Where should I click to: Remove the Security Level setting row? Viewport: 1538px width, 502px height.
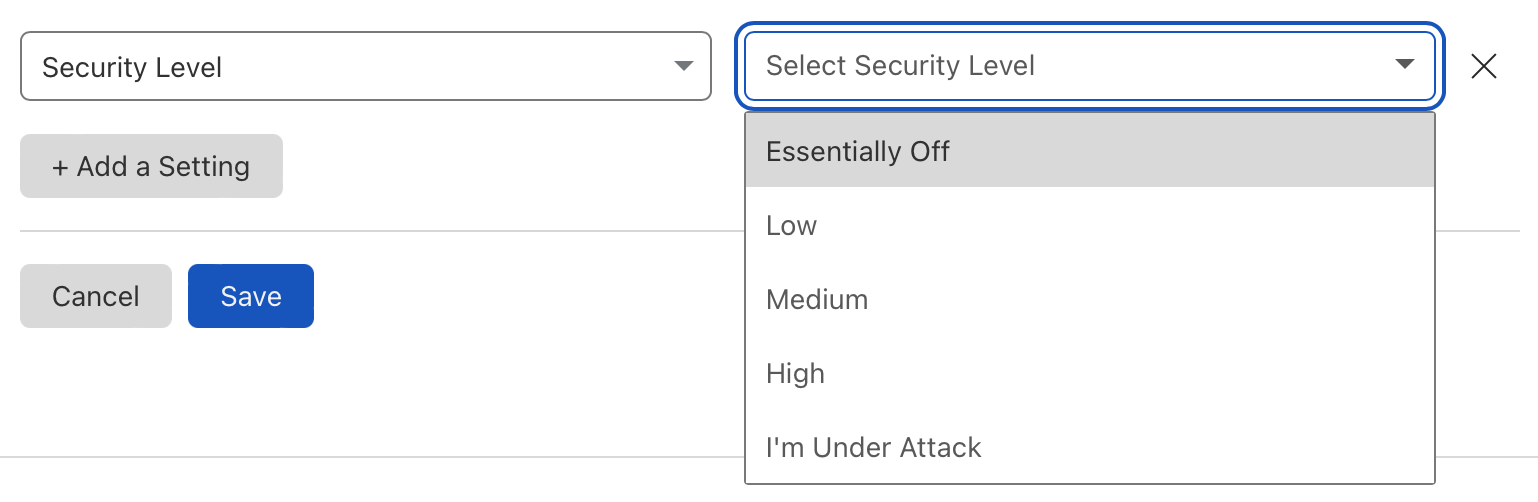[x=1484, y=67]
